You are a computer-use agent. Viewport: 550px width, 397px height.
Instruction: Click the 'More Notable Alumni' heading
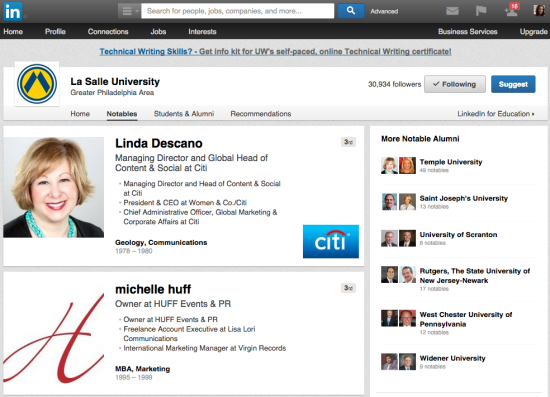(420, 139)
